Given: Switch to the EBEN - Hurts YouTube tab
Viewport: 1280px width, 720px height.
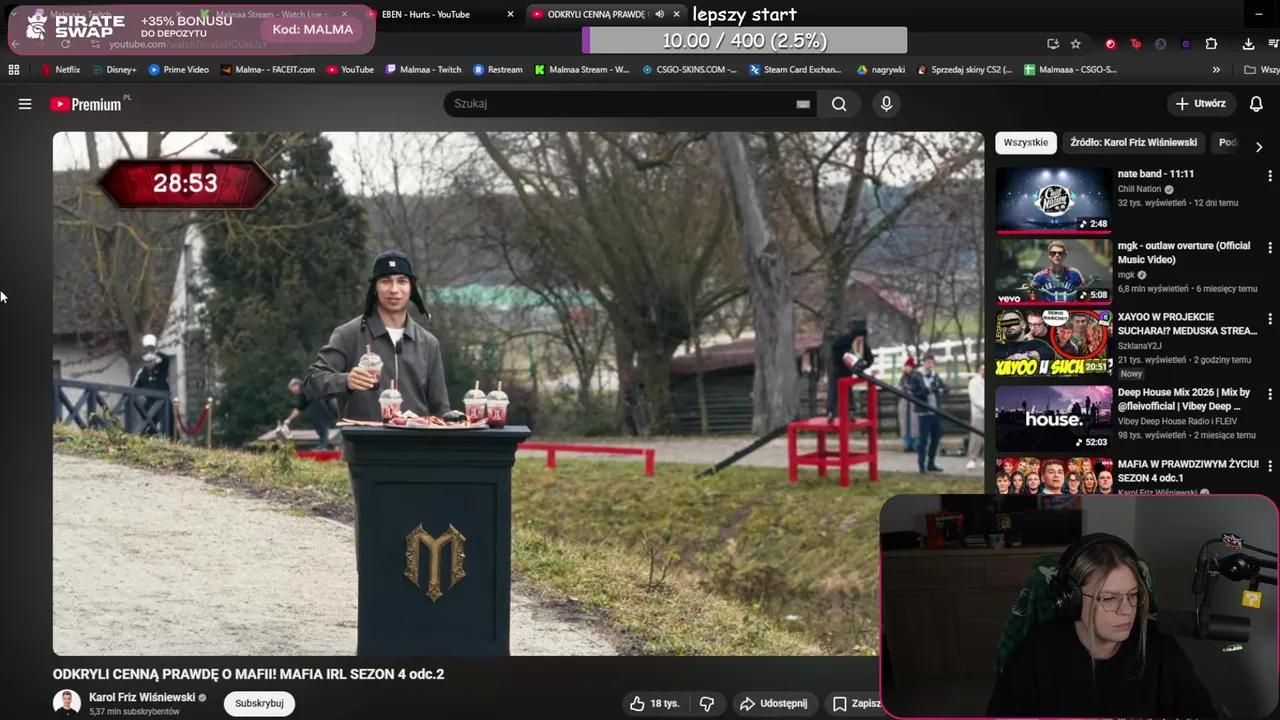Looking at the screenshot, I should tap(426, 14).
